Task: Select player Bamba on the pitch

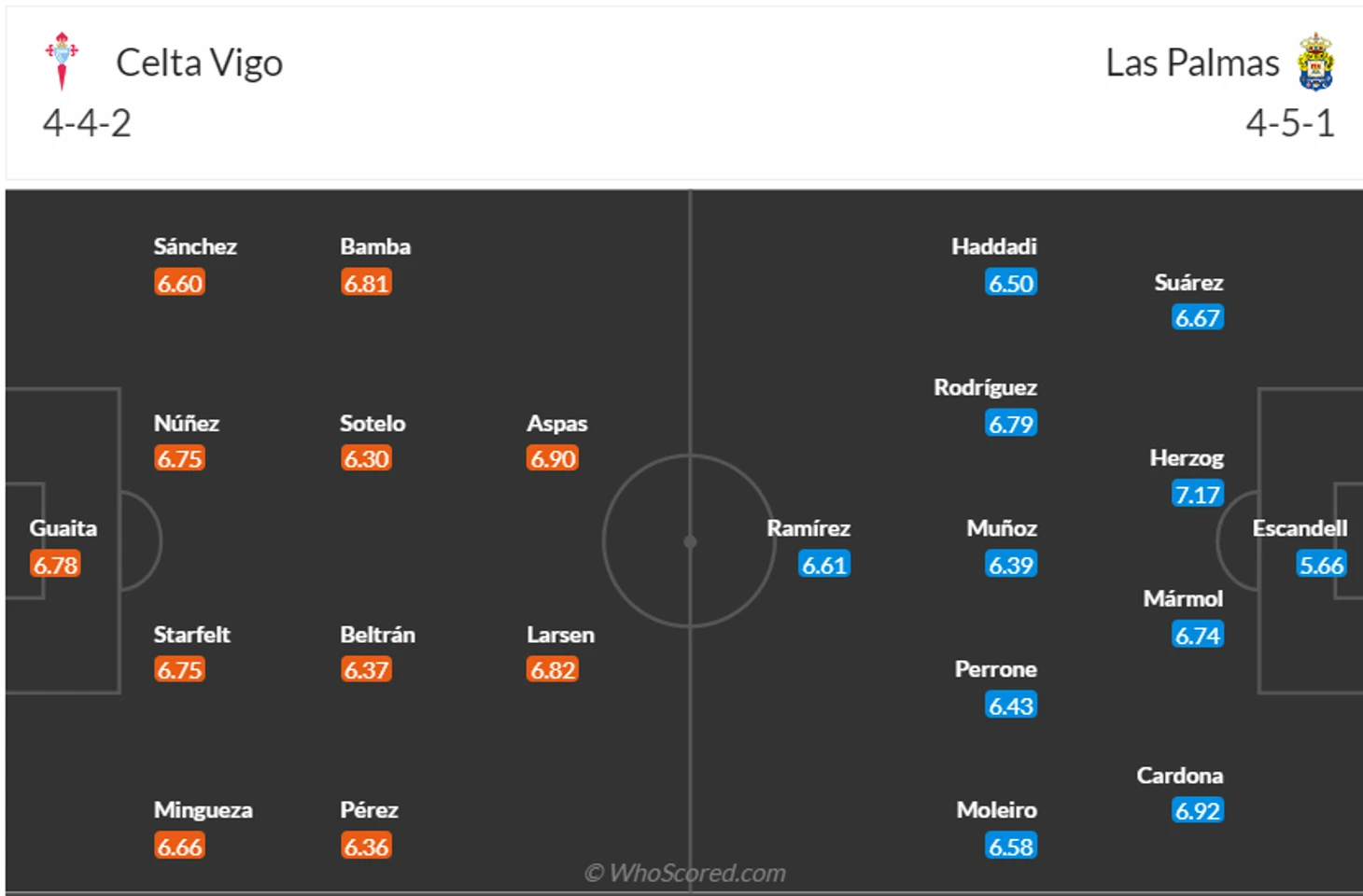Action: [375, 247]
